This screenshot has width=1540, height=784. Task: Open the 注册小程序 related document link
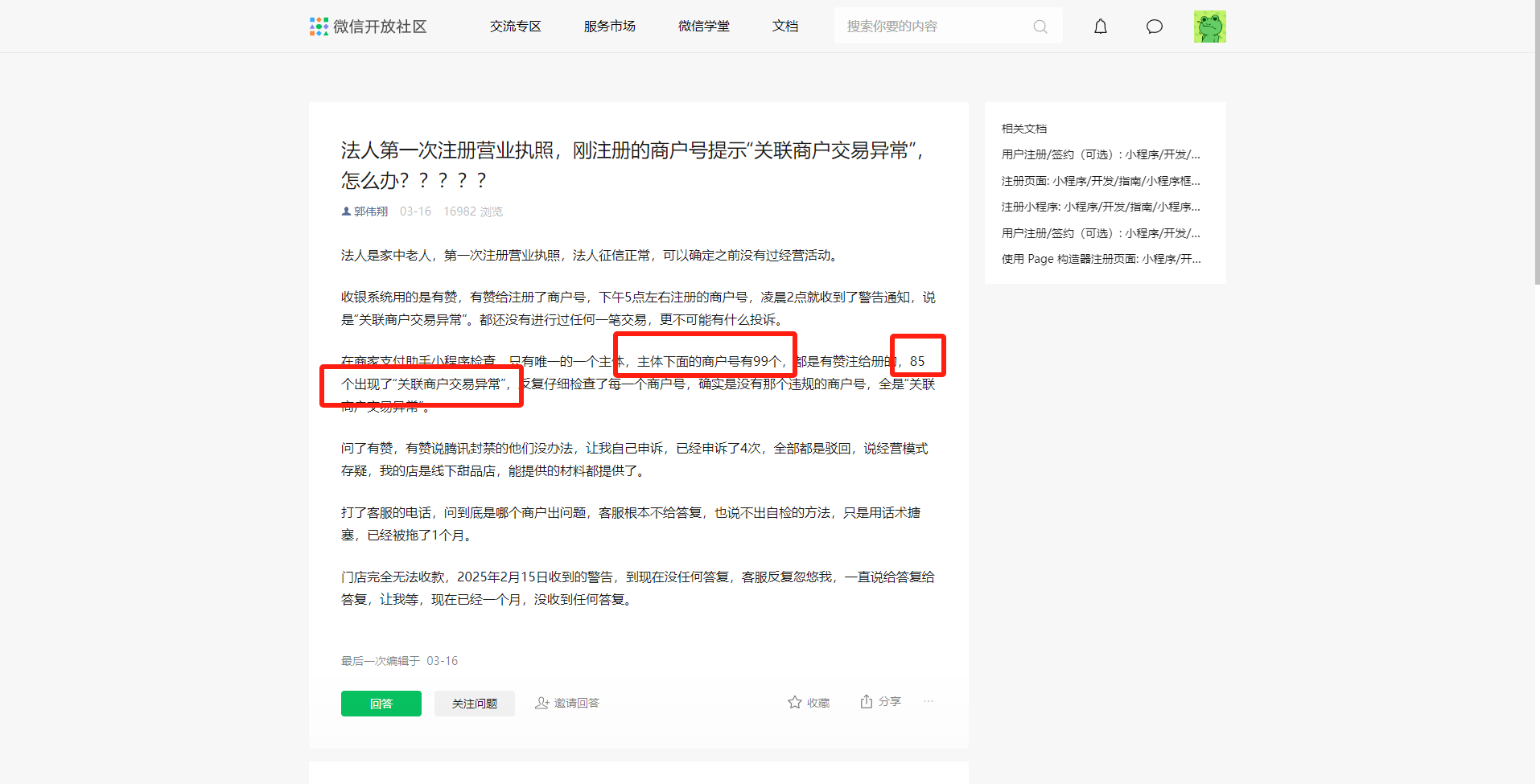1101,207
